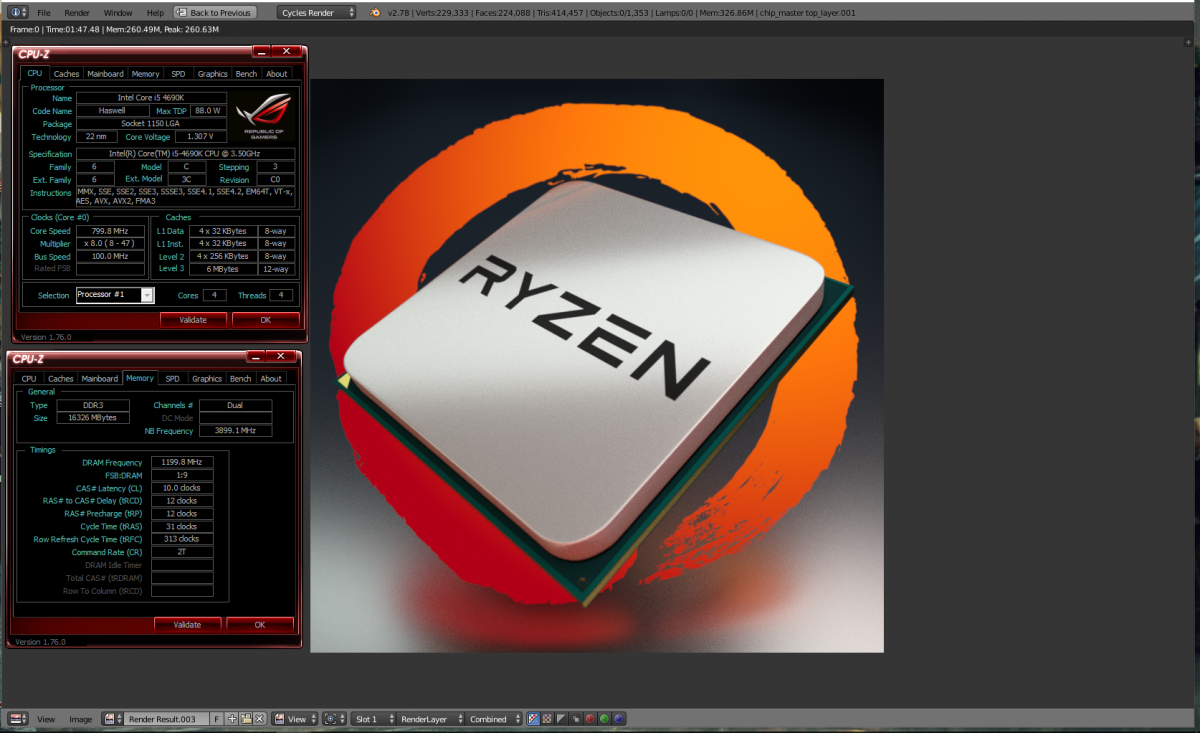Open Cycles Render engine dropdown
1200x733 pixels.
[316, 13]
